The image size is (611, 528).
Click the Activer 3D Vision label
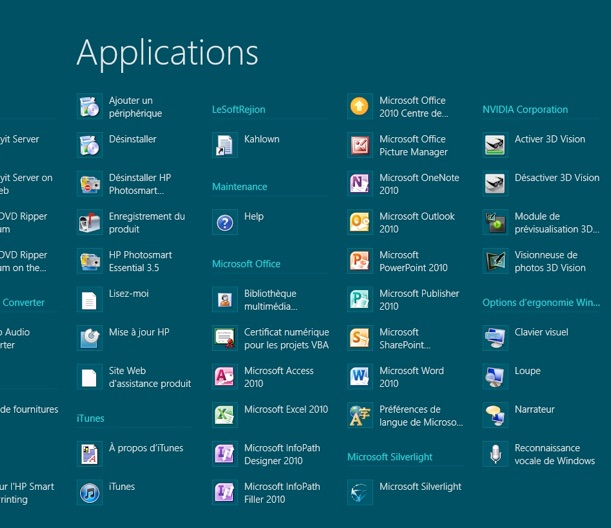coord(550,139)
